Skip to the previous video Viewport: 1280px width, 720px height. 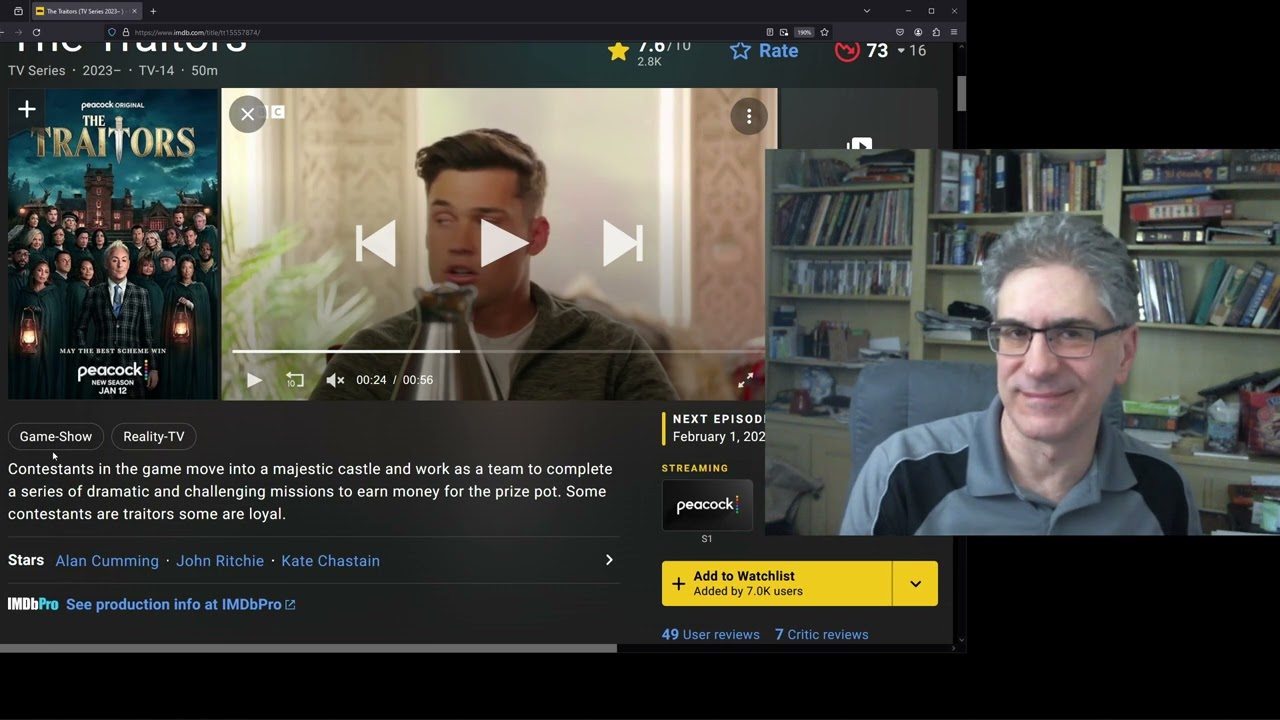click(376, 244)
